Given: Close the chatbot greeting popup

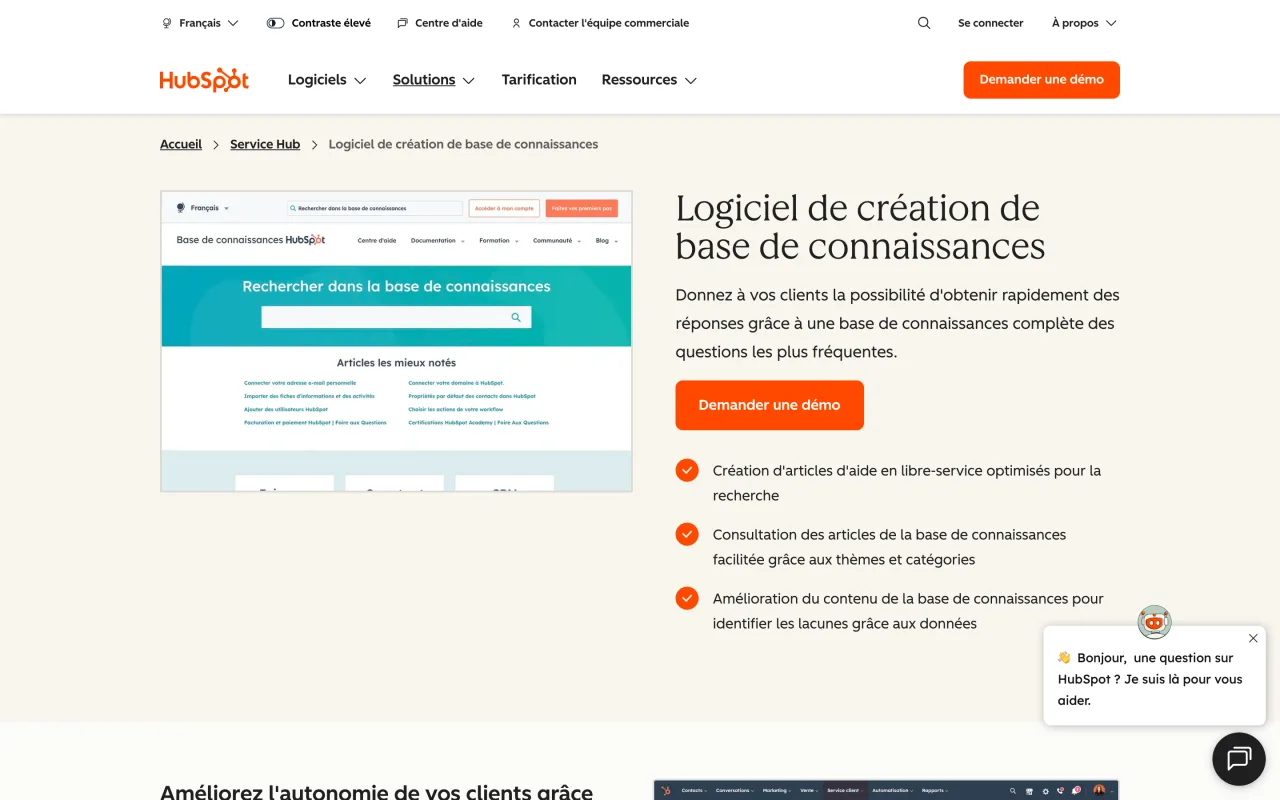Looking at the screenshot, I should click(1253, 638).
